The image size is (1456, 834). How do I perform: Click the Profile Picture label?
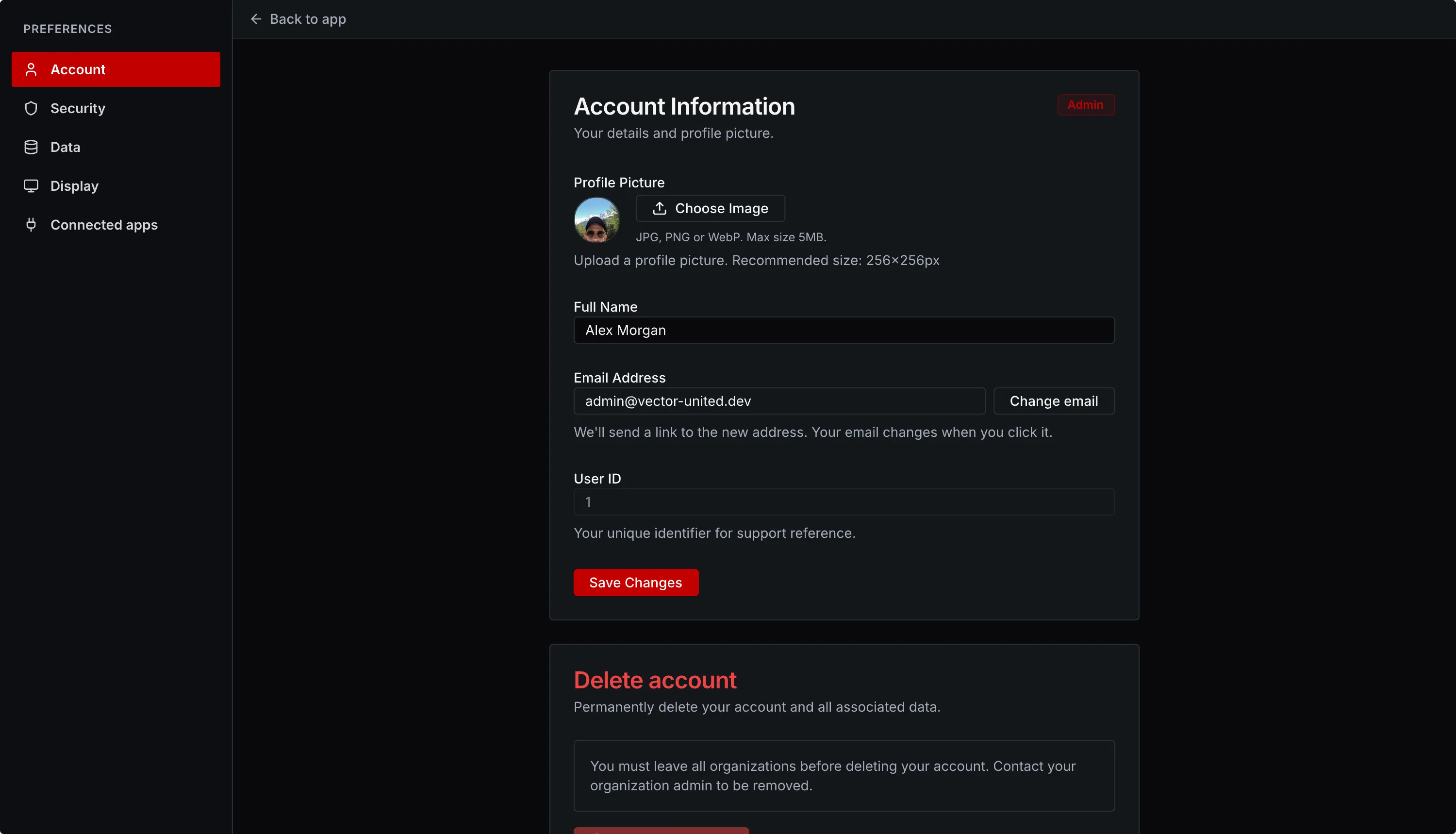[x=619, y=183]
